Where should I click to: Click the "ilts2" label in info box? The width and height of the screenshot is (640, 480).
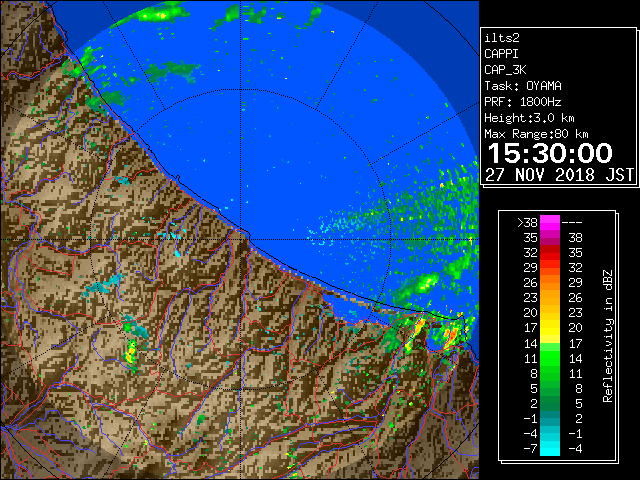(x=502, y=38)
